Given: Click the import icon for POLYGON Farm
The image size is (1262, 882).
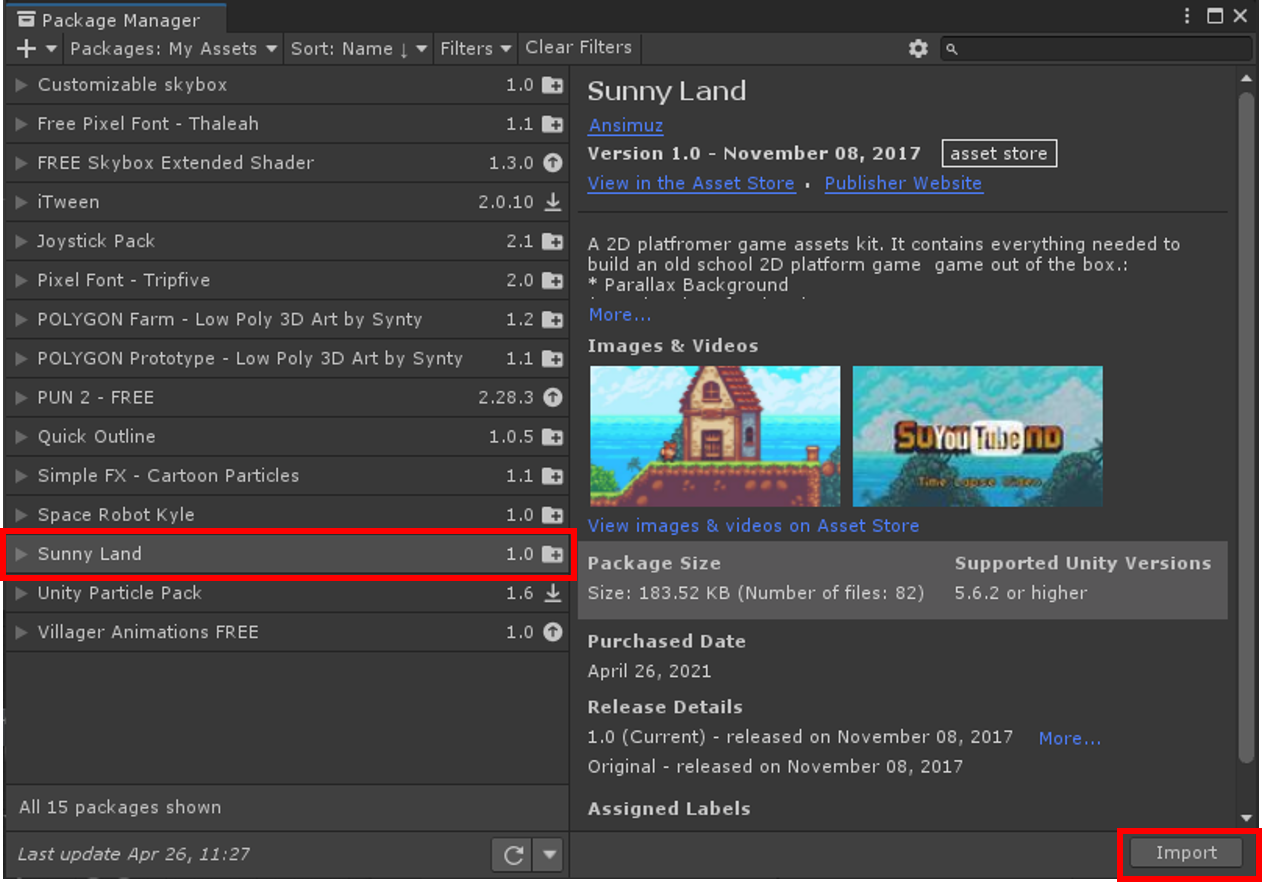Looking at the screenshot, I should point(552,319).
